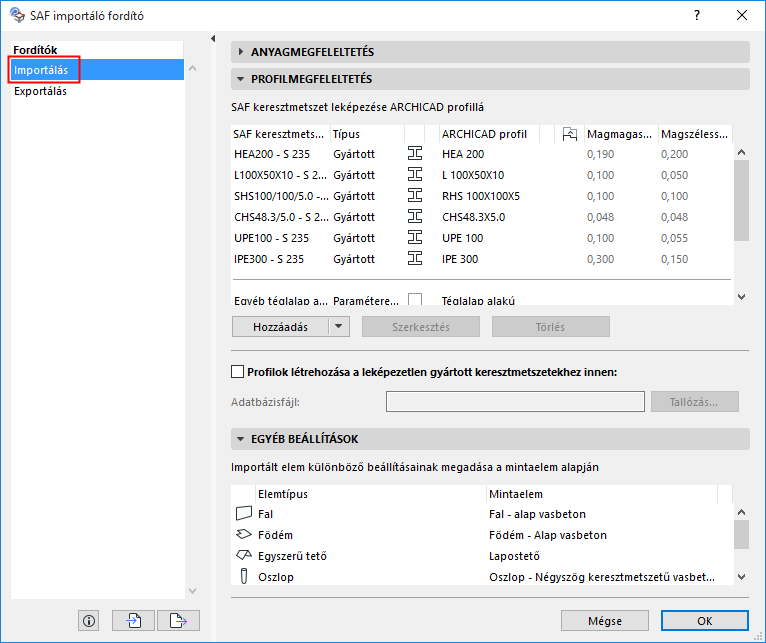766x643 pixels.
Task: Click the 0,150 core width value
Action: [x=674, y=259]
